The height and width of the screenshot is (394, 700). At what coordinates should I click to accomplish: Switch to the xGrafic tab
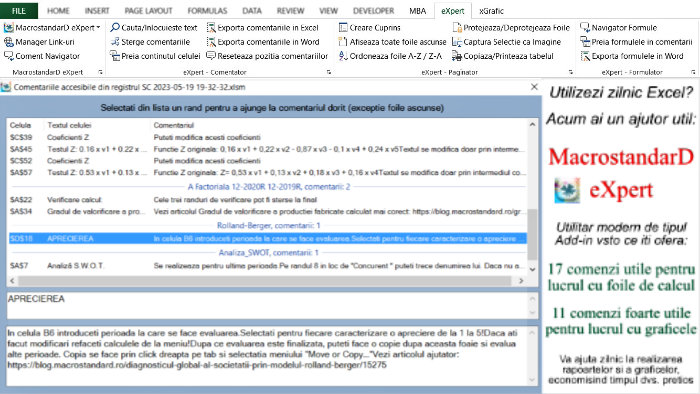pos(491,11)
